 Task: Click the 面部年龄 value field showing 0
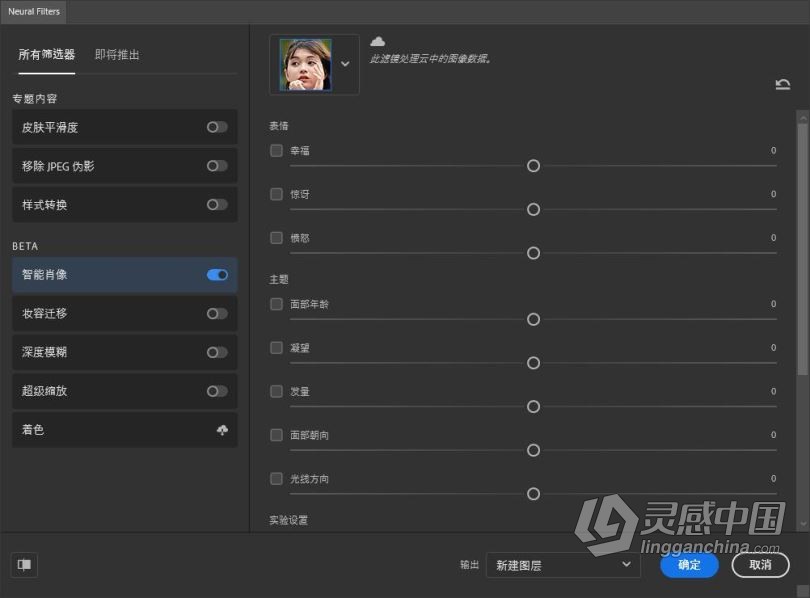pyautogui.click(x=773, y=304)
